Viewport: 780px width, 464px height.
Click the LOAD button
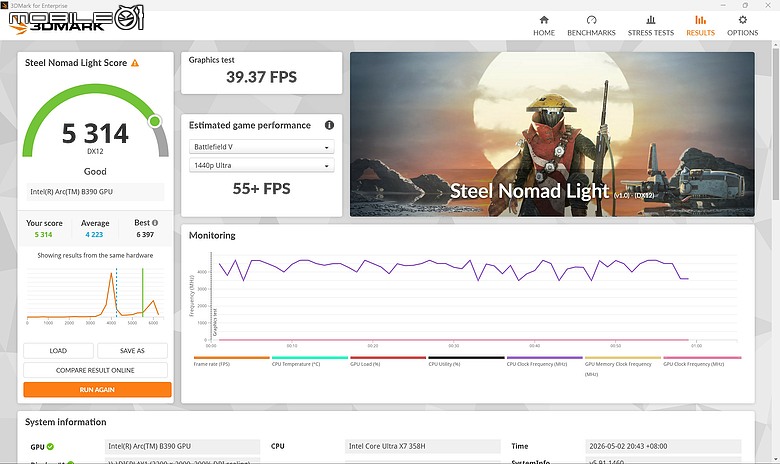click(x=58, y=351)
